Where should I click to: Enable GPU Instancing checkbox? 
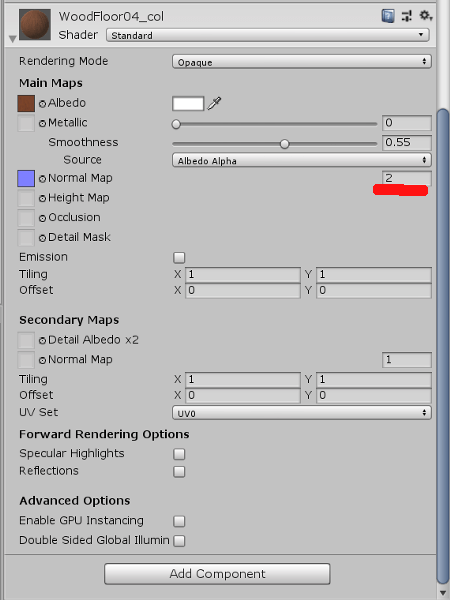click(179, 521)
